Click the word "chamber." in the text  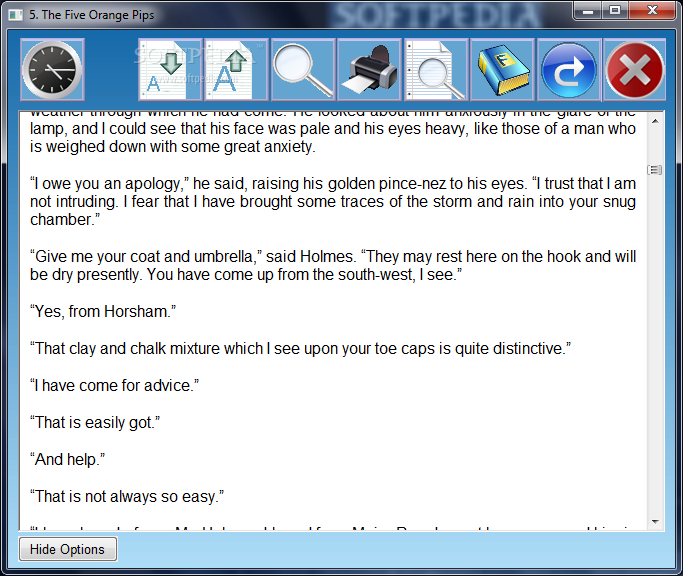[x=65, y=220]
